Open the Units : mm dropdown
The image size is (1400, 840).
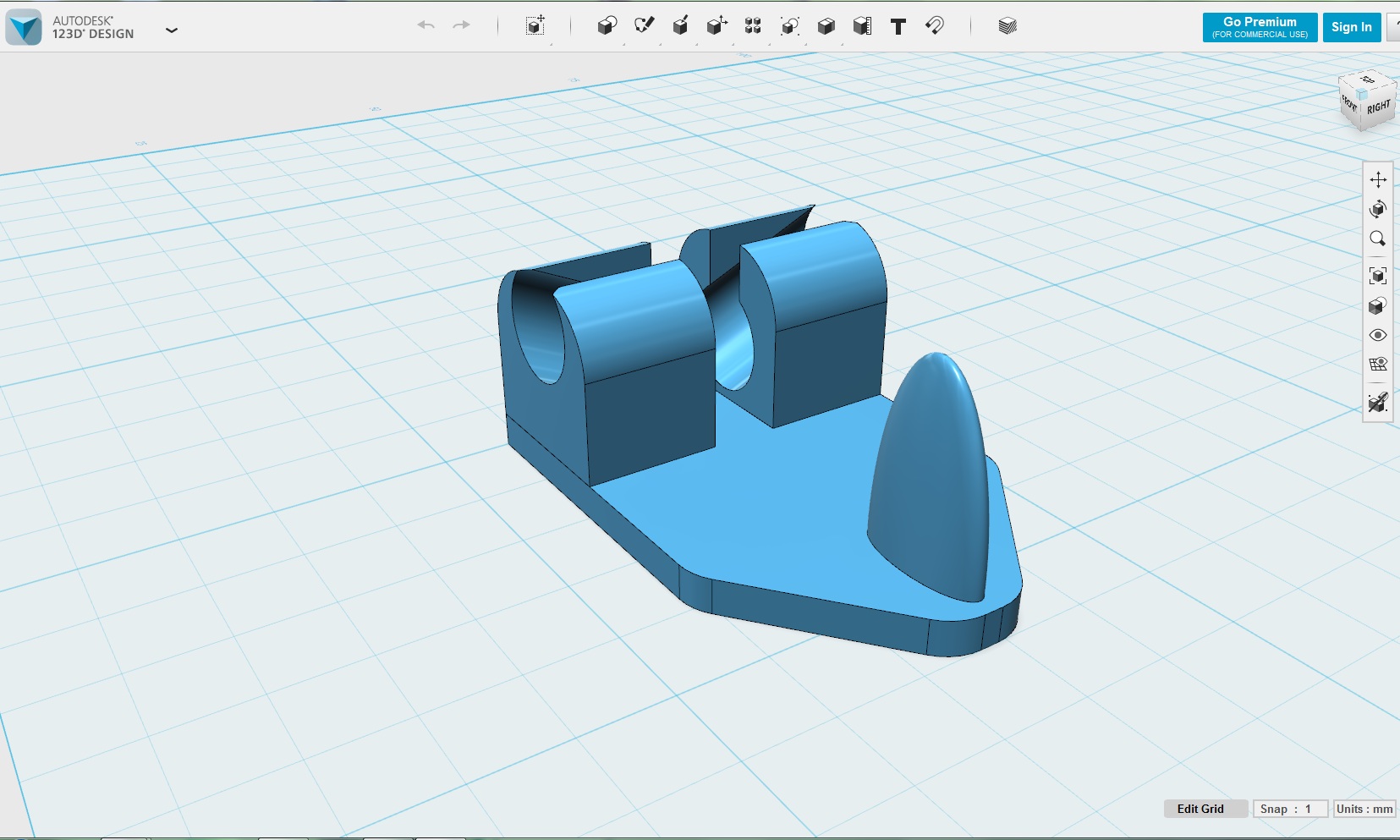(1364, 809)
